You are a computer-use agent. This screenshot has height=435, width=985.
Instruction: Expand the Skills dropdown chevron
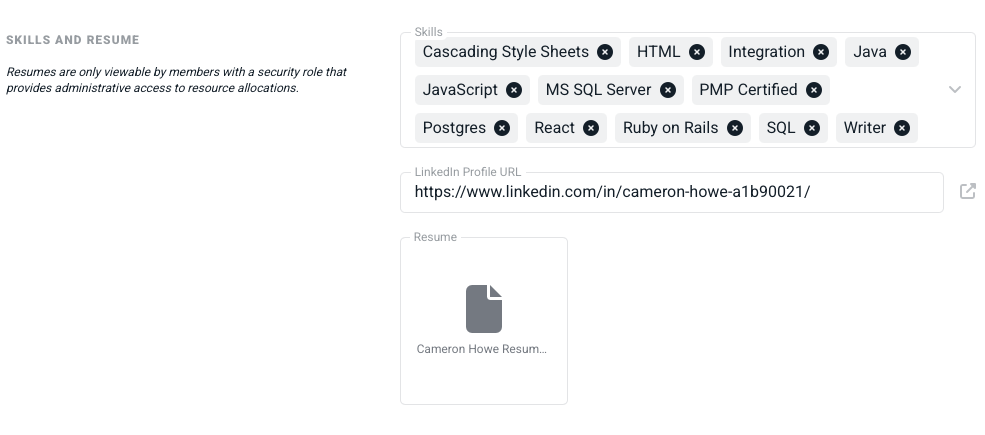[955, 90]
